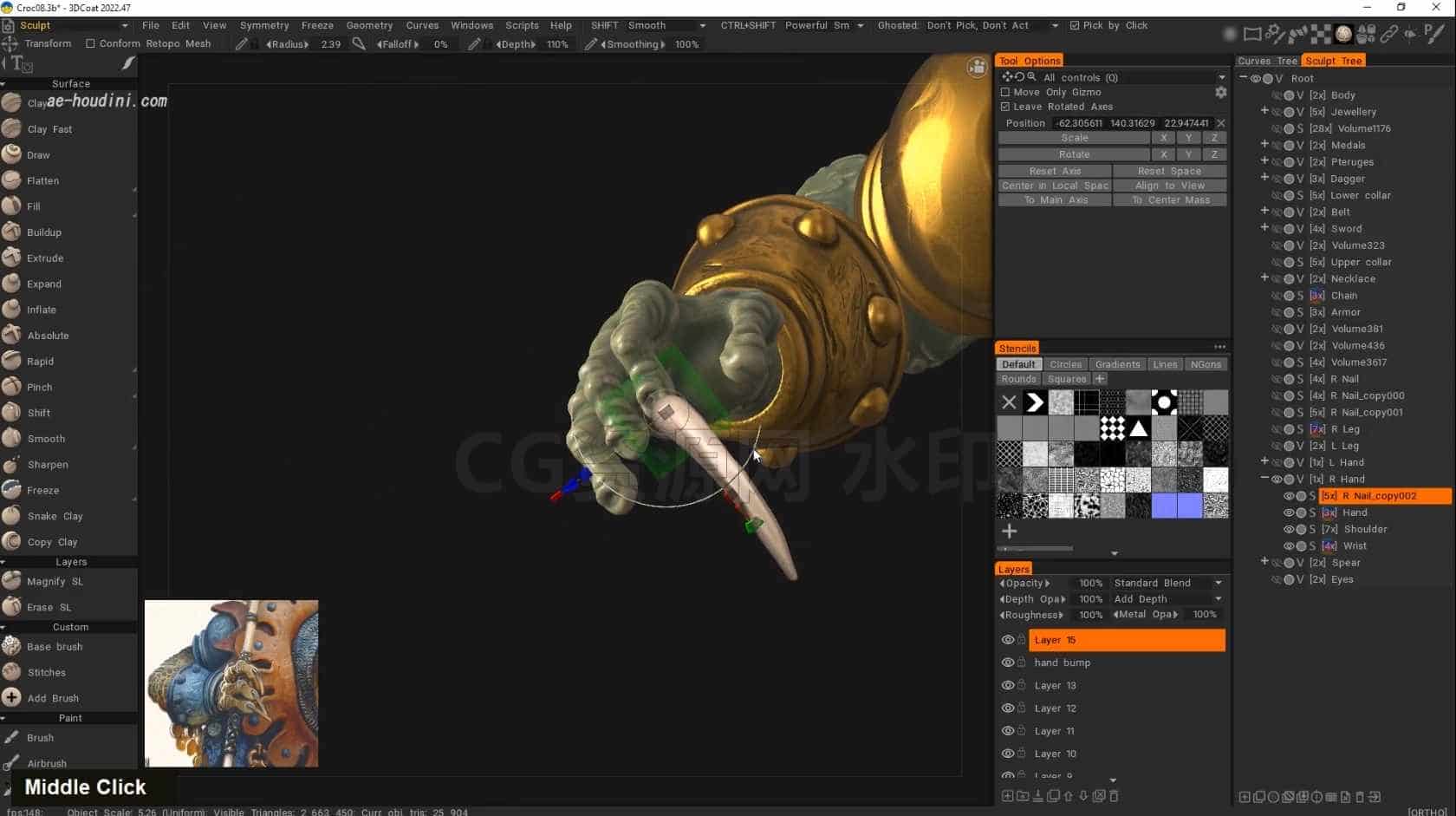Screen dimensions: 1456x816
Task: Open the Symmetry menu
Action: pos(264,25)
